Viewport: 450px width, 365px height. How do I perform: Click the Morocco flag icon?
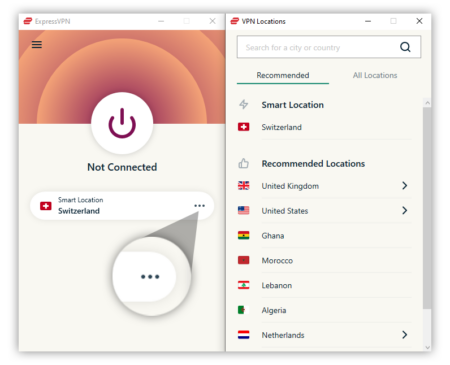coord(244,260)
